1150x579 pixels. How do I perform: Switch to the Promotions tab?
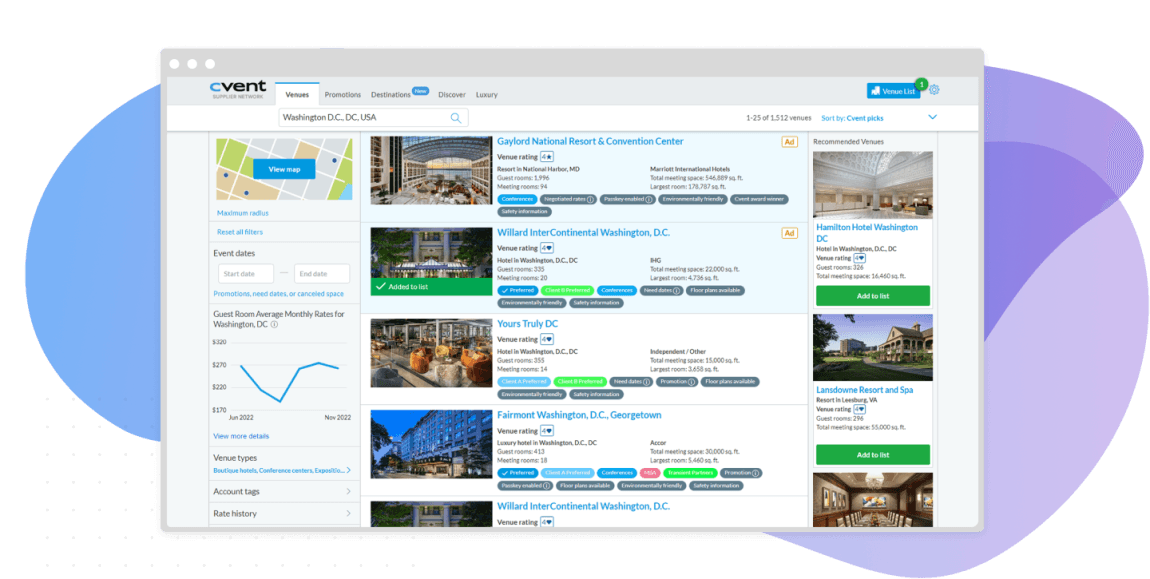click(x=342, y=95)
